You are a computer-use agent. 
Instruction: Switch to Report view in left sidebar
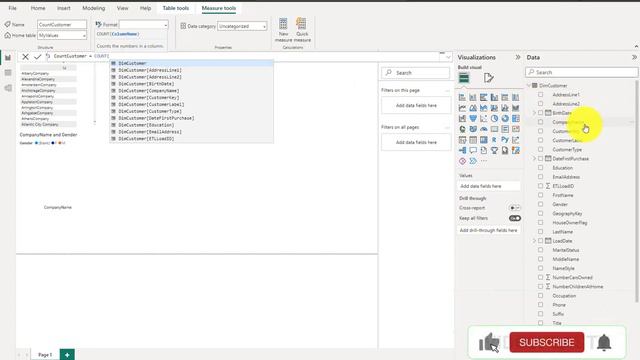8,58
